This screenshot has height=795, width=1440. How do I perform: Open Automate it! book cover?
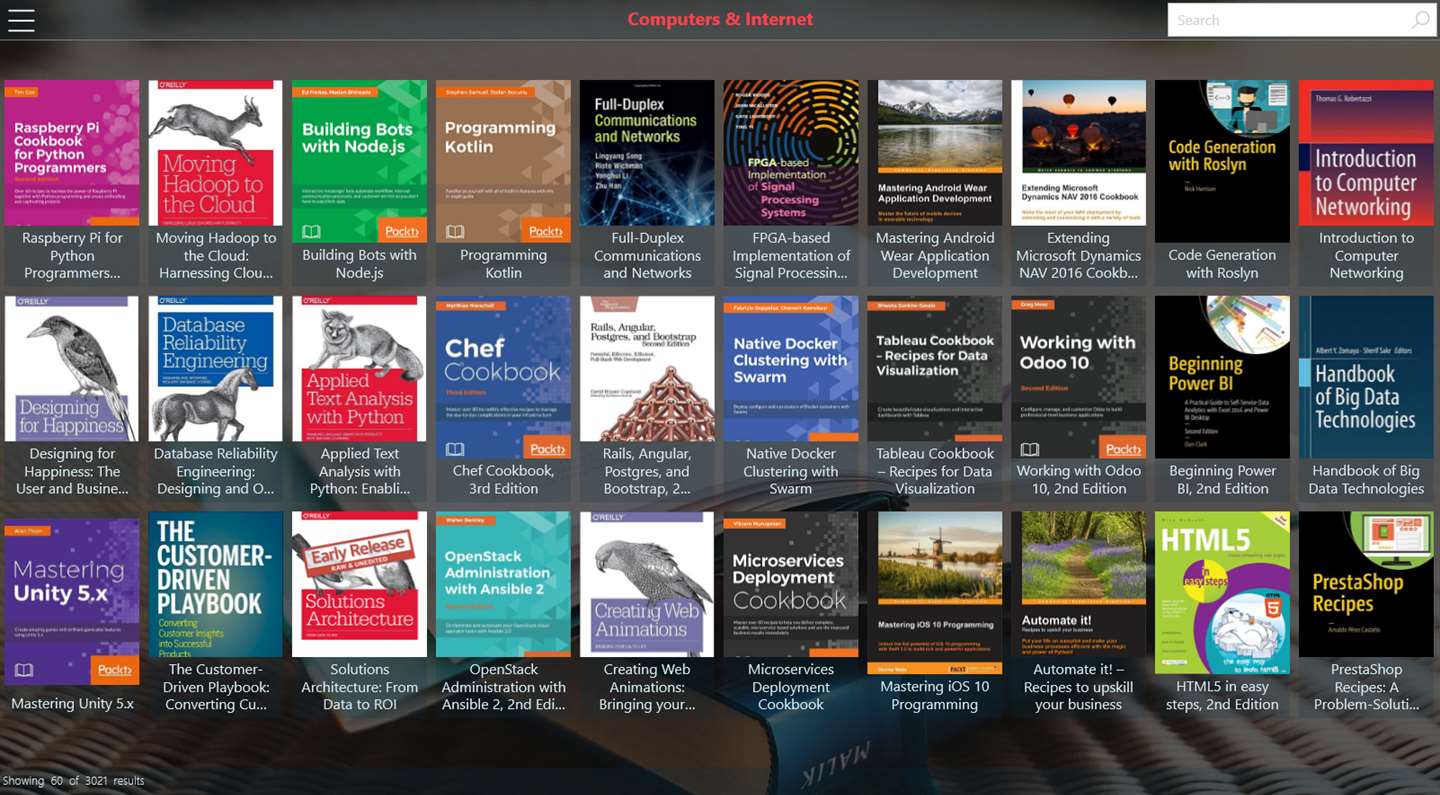[1079, 585]
